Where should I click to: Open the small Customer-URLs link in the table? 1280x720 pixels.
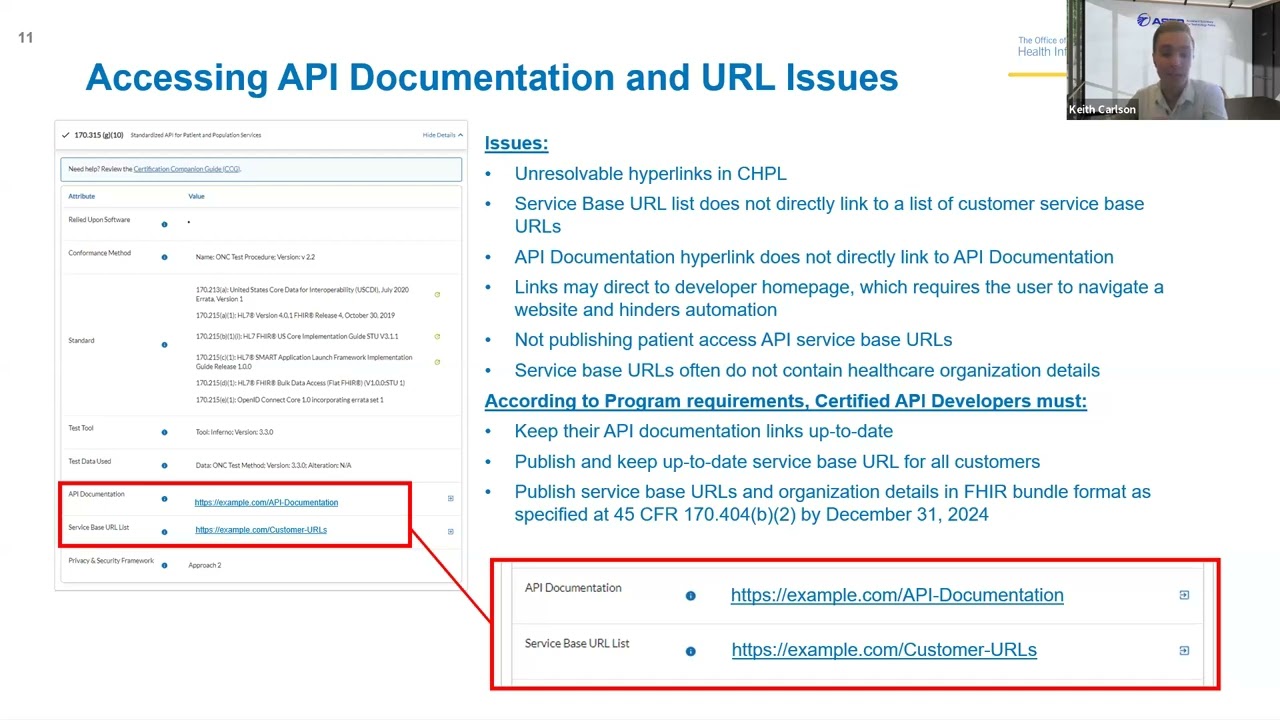point(261,530)
